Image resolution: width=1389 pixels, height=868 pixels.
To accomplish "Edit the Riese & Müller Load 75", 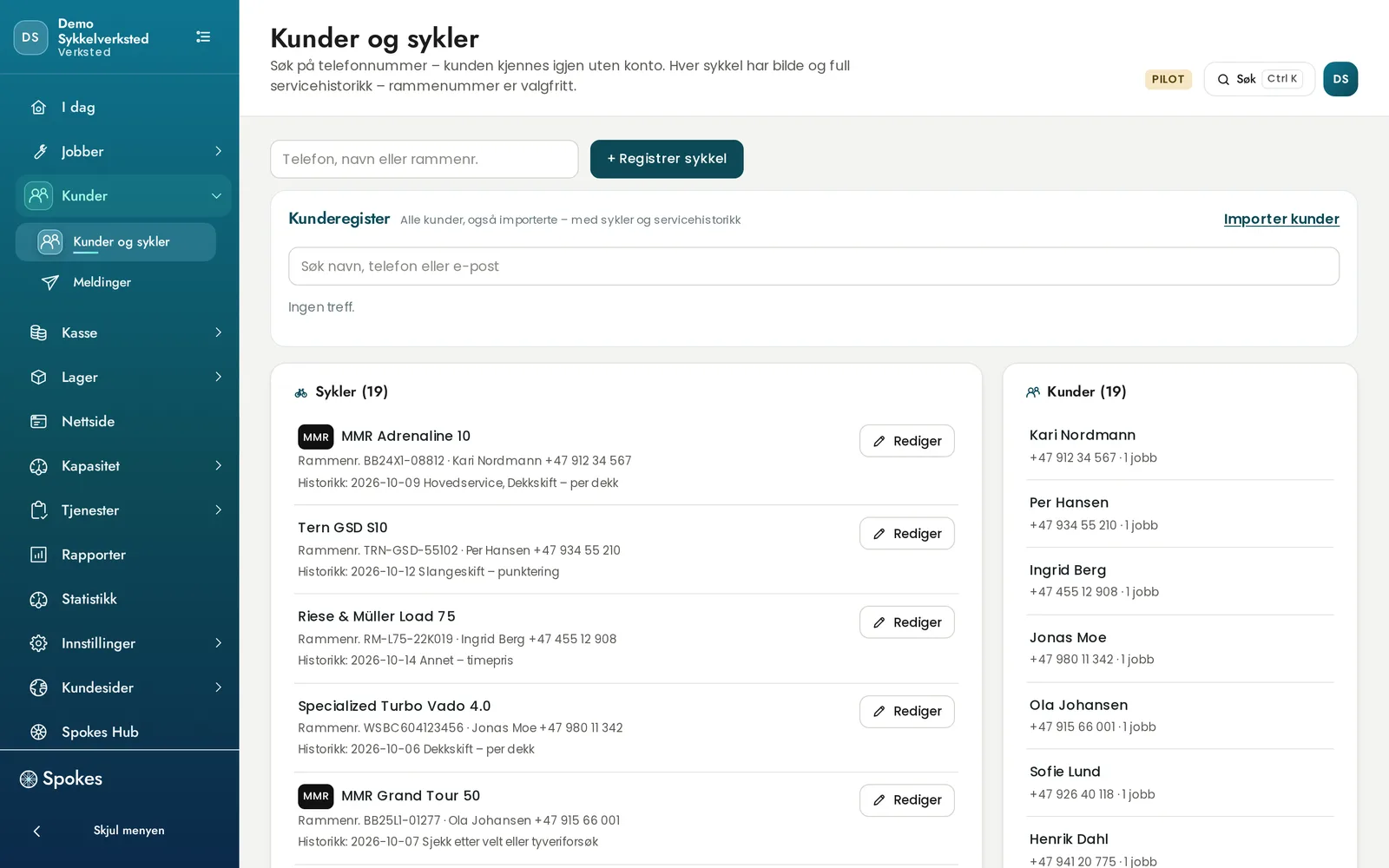I will pyautogui.click(x=907, y=622).
